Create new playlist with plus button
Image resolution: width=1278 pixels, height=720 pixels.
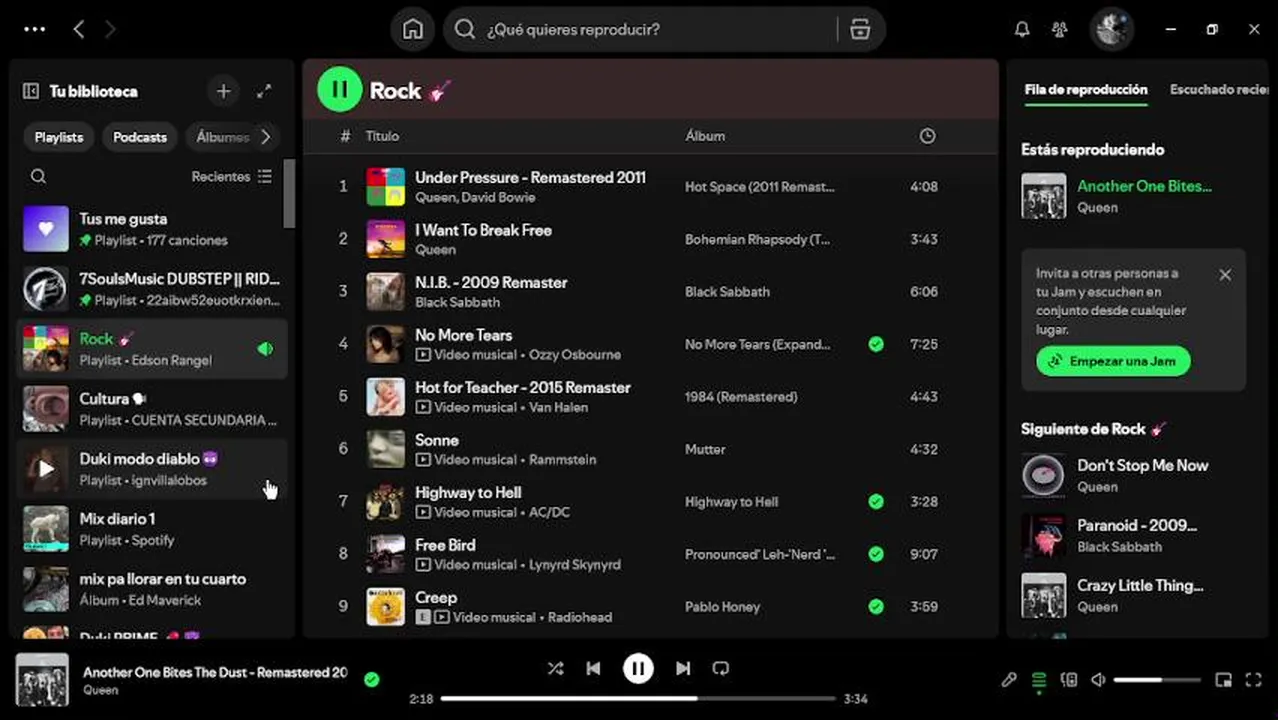(x=223, y=91)
